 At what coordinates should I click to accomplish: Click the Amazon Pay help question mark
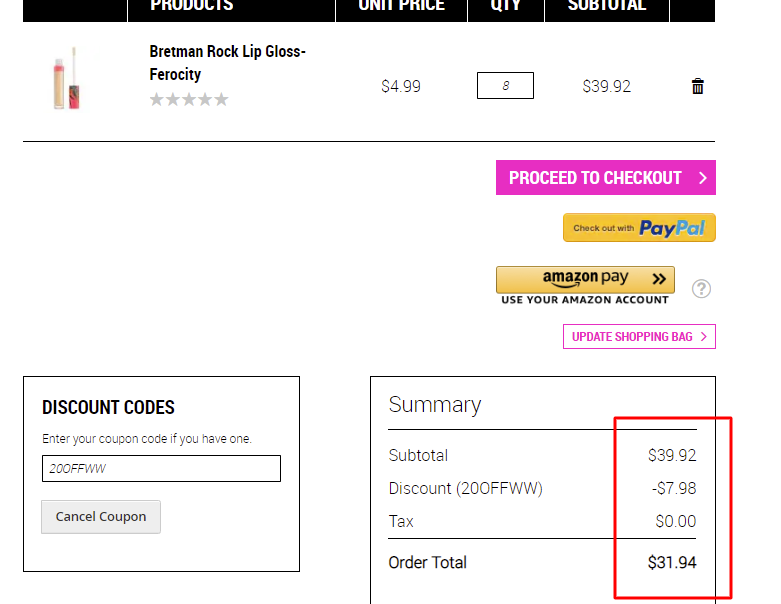pos(701,288)
